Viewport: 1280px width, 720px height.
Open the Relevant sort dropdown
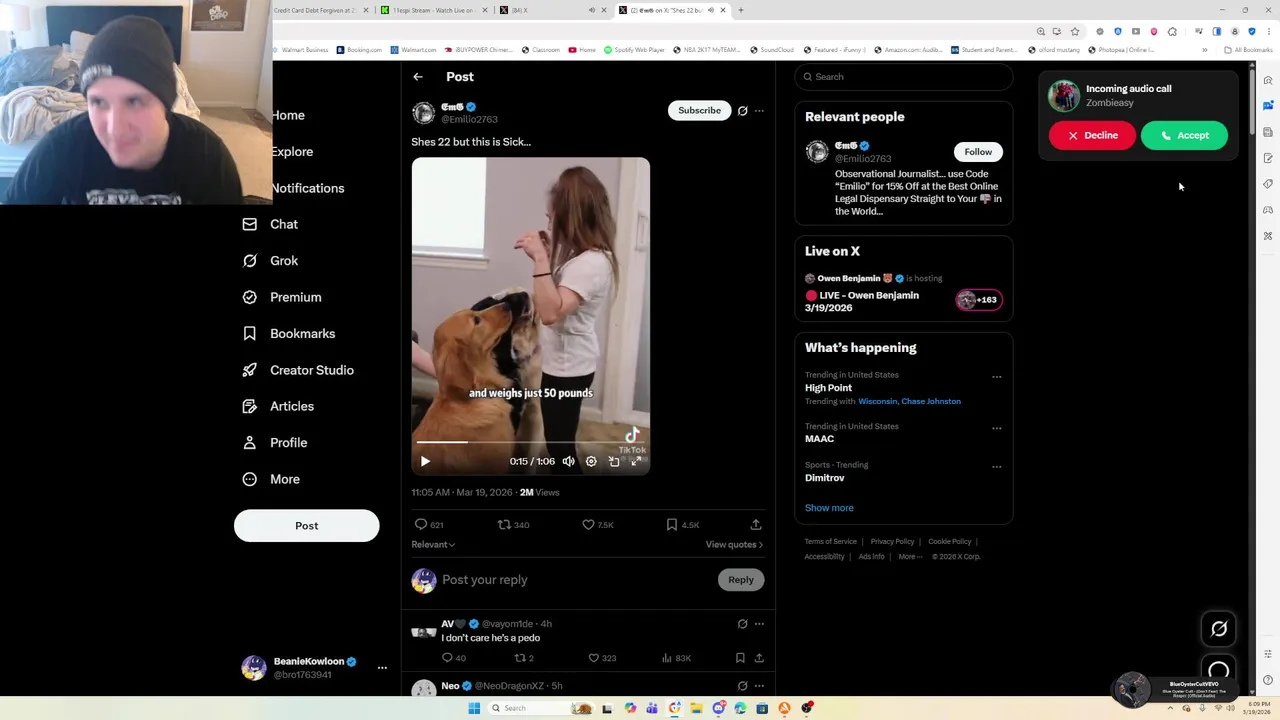[x=433, y=545]
